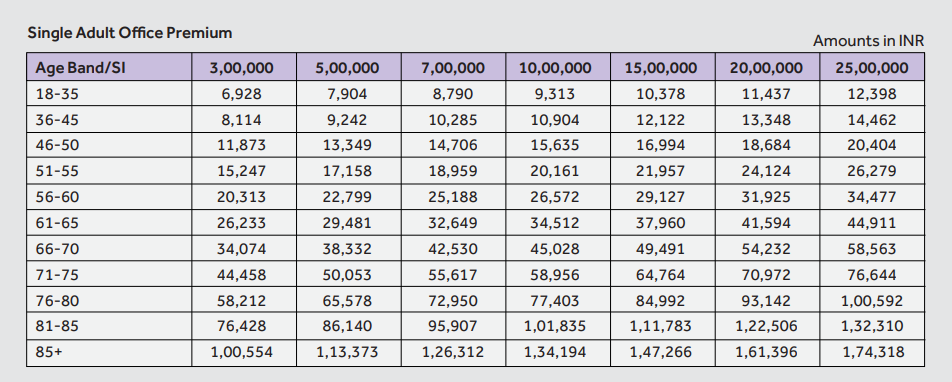Select premium value 34,512
Image resolution: width=952 pixels, height=382 pixels.
click(555, 223)
